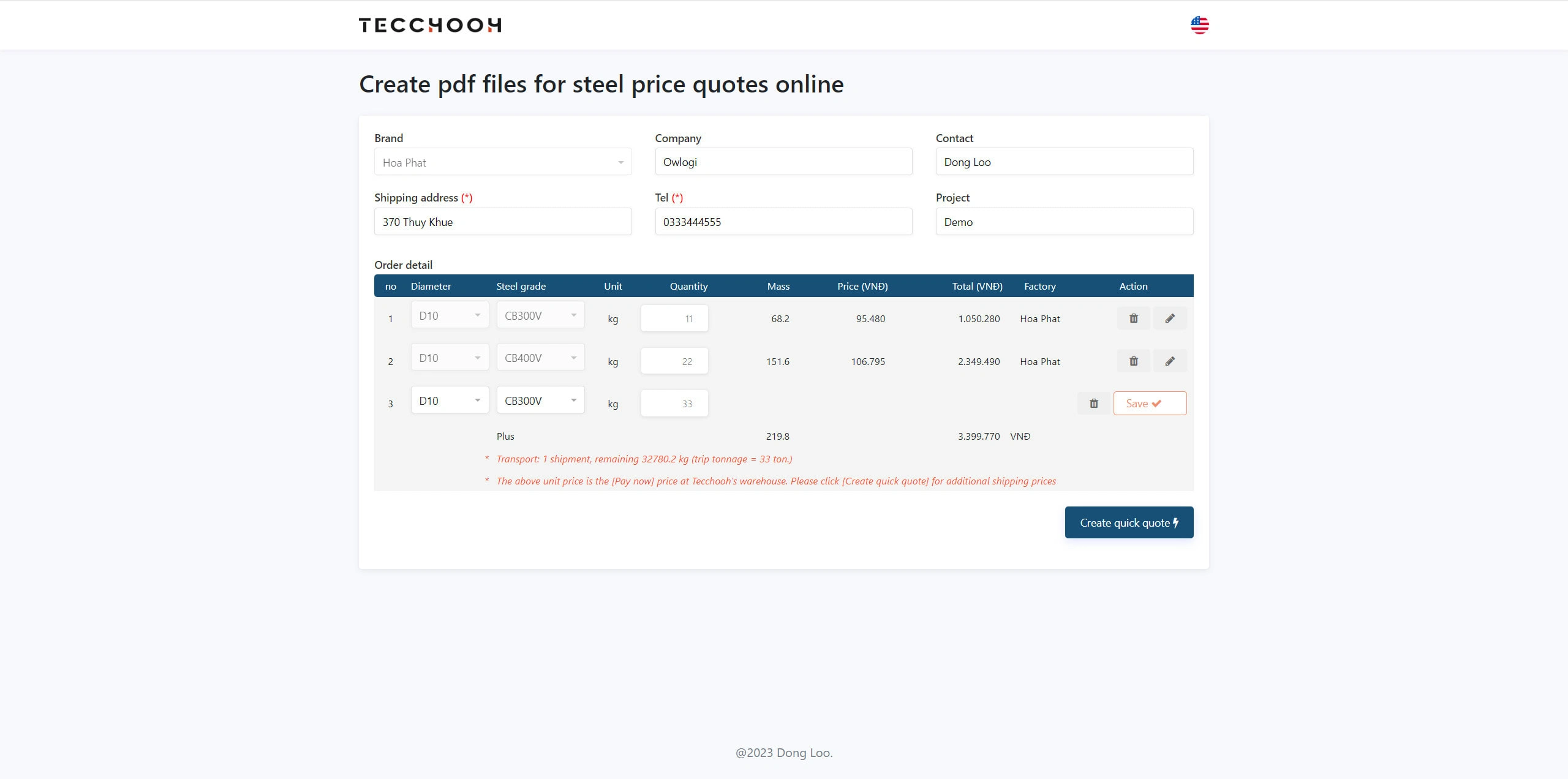
Task: Click the row 3 quantity field showing 33
Action: (674, 404)
